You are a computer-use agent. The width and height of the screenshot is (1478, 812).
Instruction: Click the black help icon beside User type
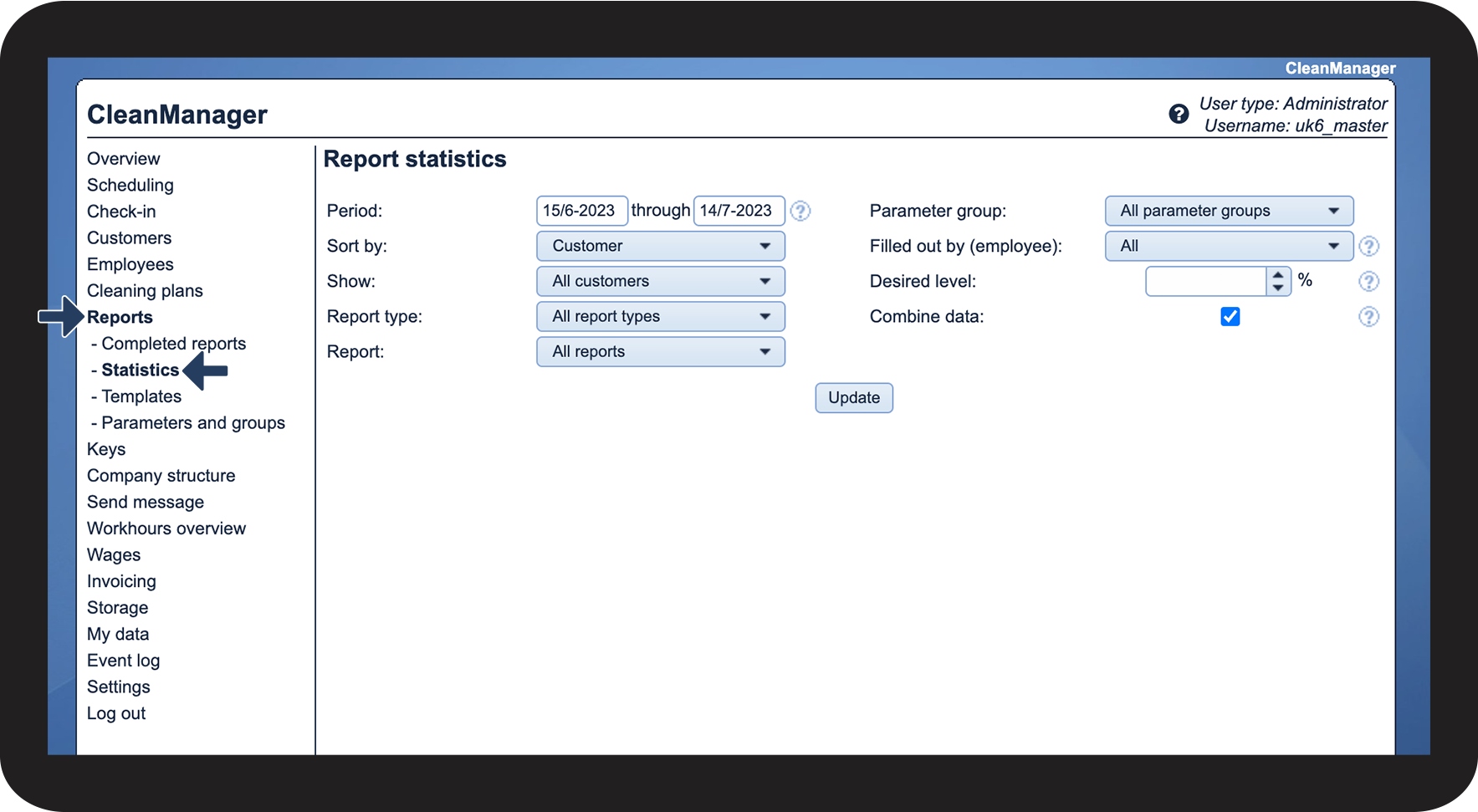point(1179,114)
